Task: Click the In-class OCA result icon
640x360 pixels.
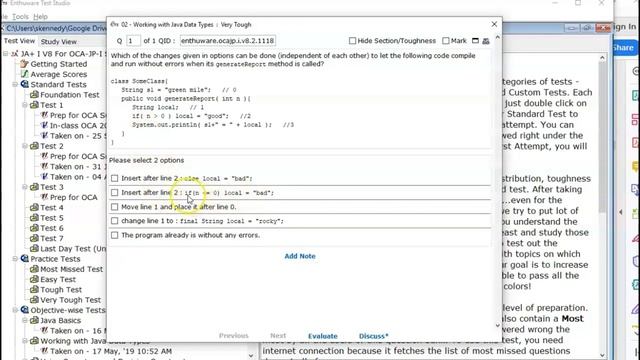Action: click(44, 125)
